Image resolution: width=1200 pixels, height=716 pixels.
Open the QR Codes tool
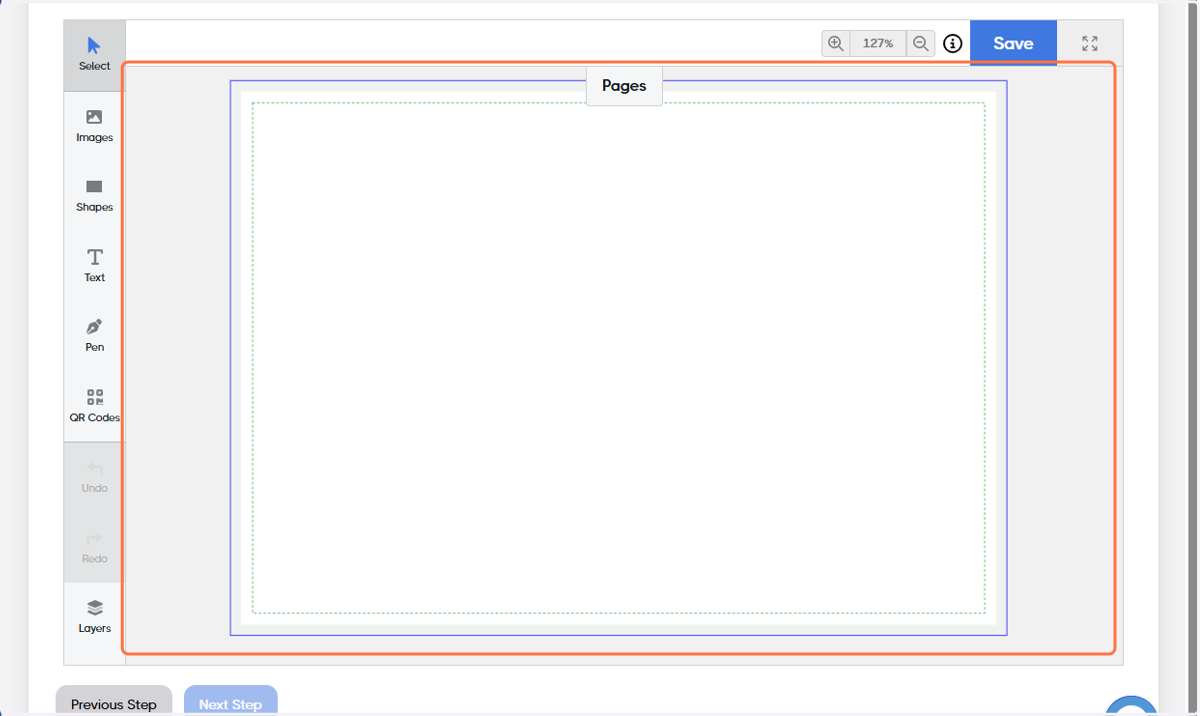[x=94, y=406]
